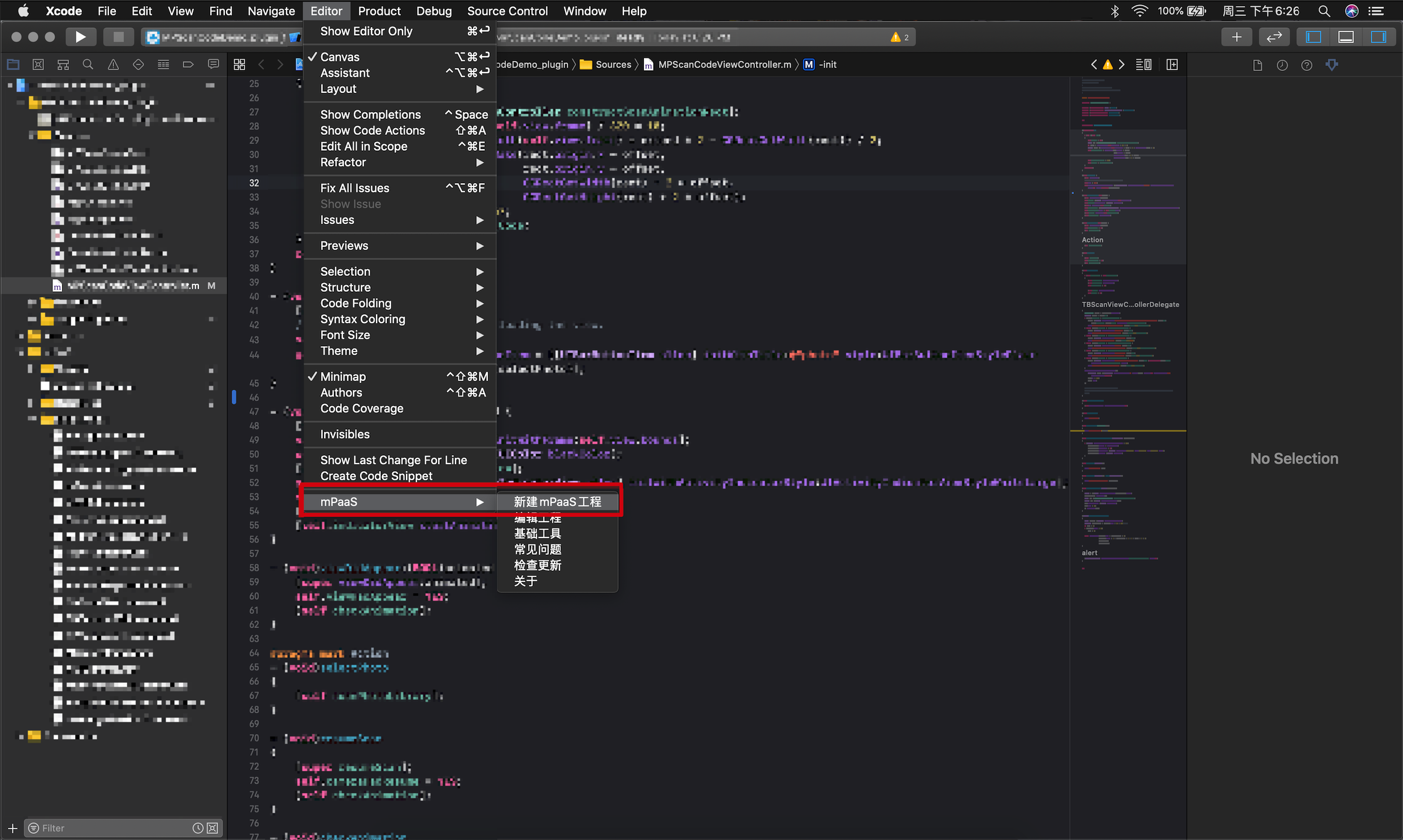Viewport: 1403px width, 840px height.
Task: Toggle the inspectors panel visibility
Action: coord(1378,37)
